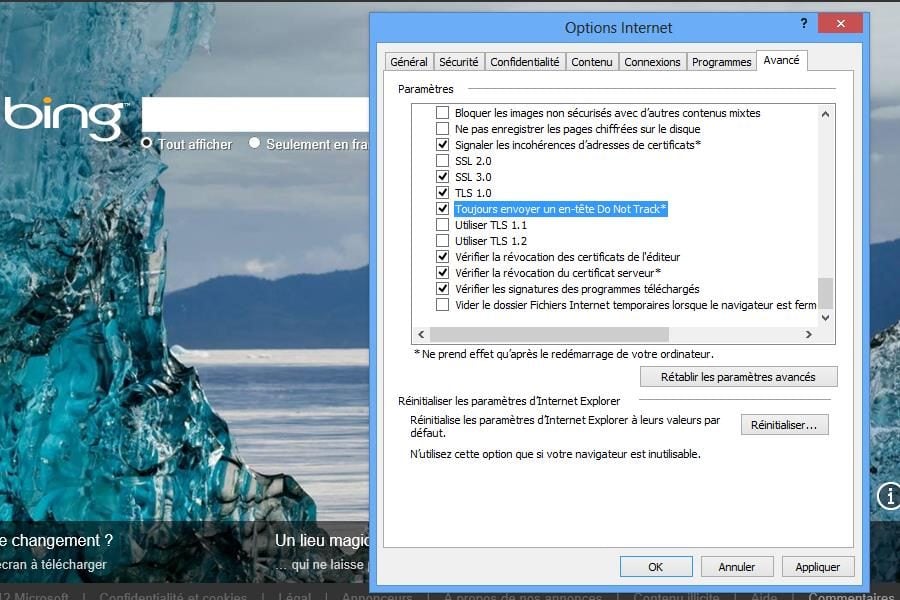This screenshot has width=900, height=600.
Task: Click the 'Réinitialiser...' button
Action: (x=784, y=425)
